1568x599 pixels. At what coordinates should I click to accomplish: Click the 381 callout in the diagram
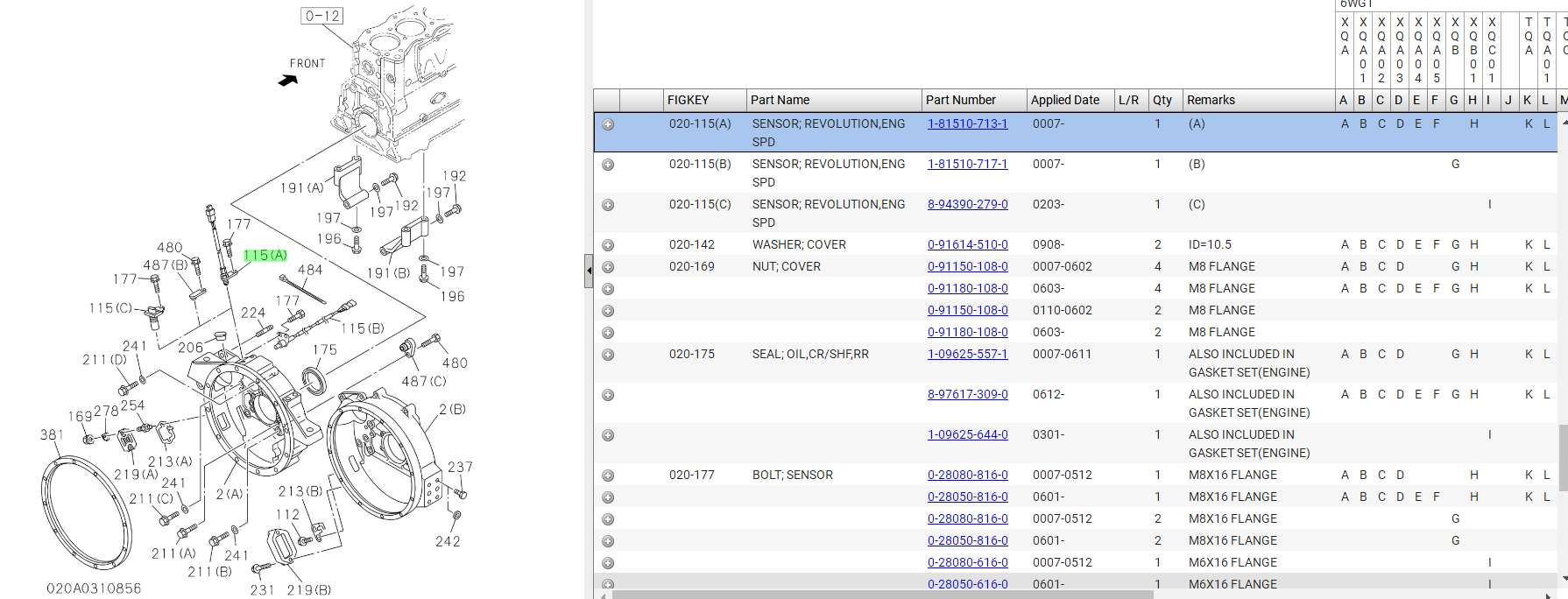pyautogui.click(x=52, y=434)
